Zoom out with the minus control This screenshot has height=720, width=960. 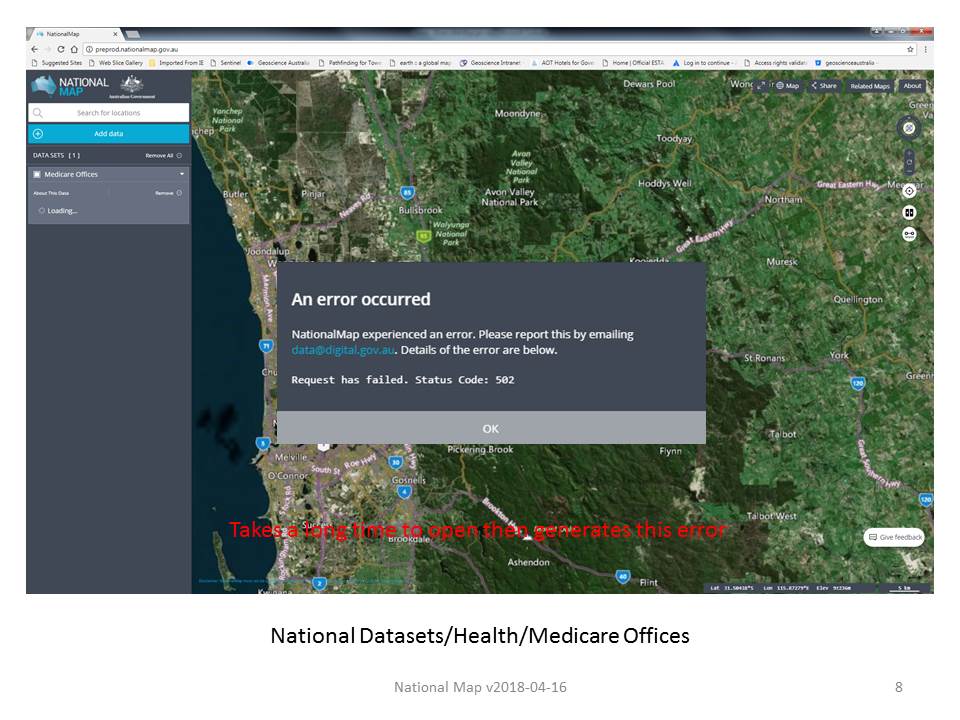pos(909,172)
